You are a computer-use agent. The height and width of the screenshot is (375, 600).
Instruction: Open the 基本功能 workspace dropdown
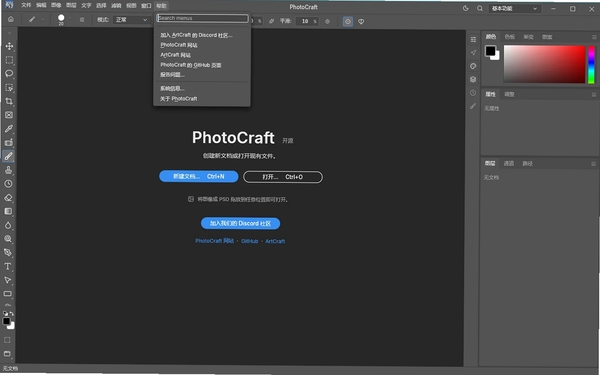pyautogui.click(x=514, y=8)
